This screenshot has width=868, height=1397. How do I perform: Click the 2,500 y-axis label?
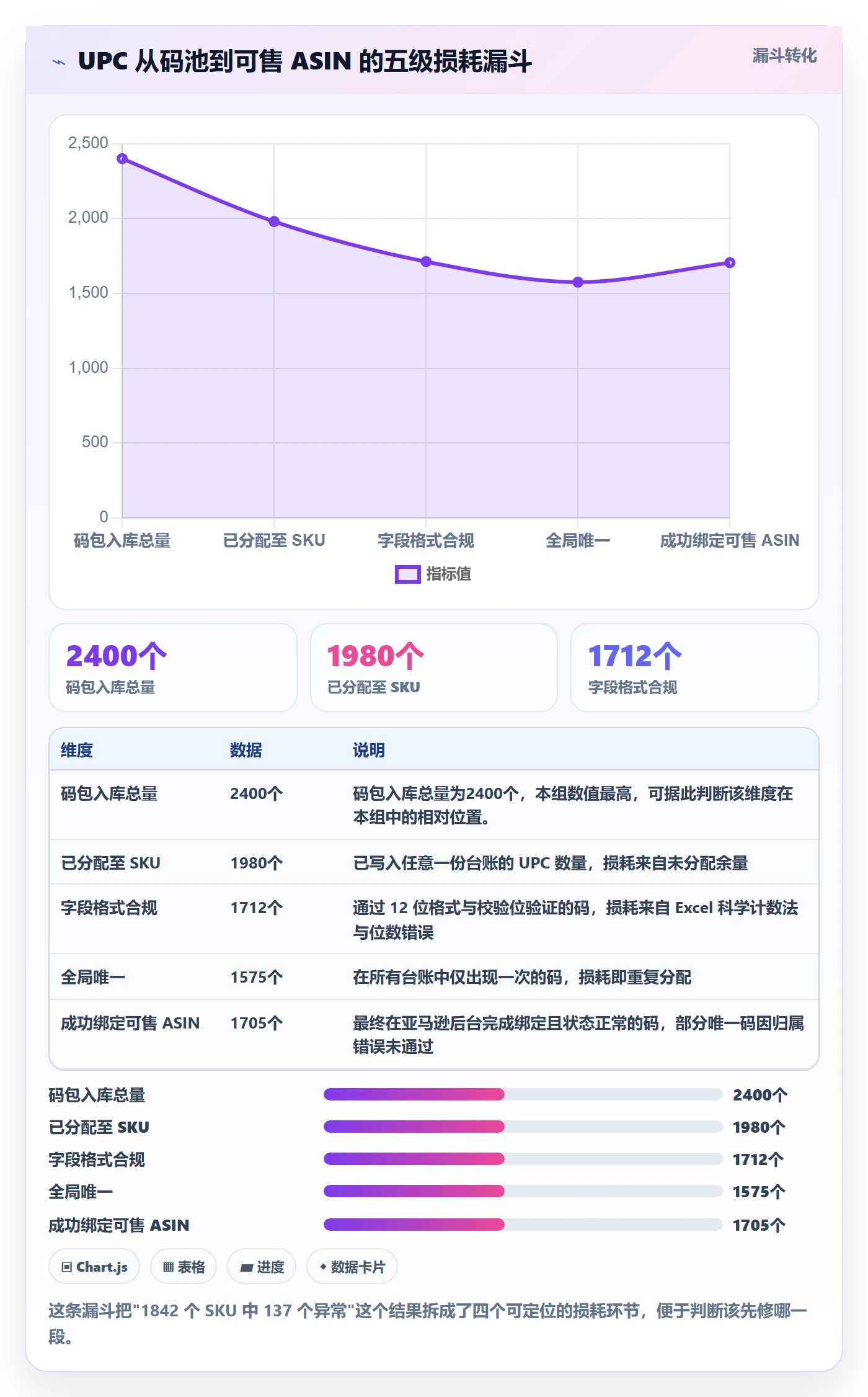click(88, 143)
